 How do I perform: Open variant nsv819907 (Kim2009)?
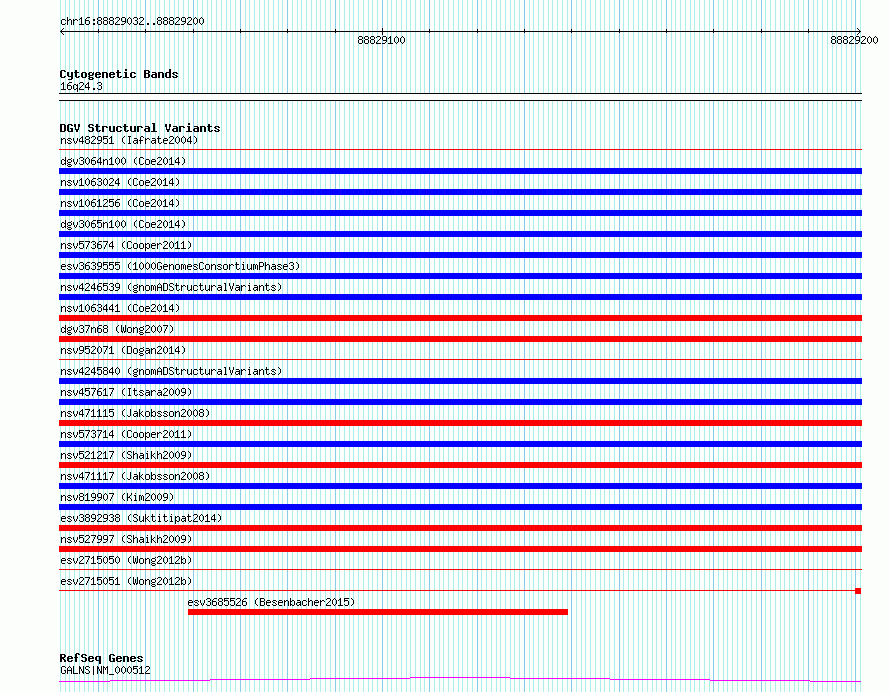click(x=117, y=497)
